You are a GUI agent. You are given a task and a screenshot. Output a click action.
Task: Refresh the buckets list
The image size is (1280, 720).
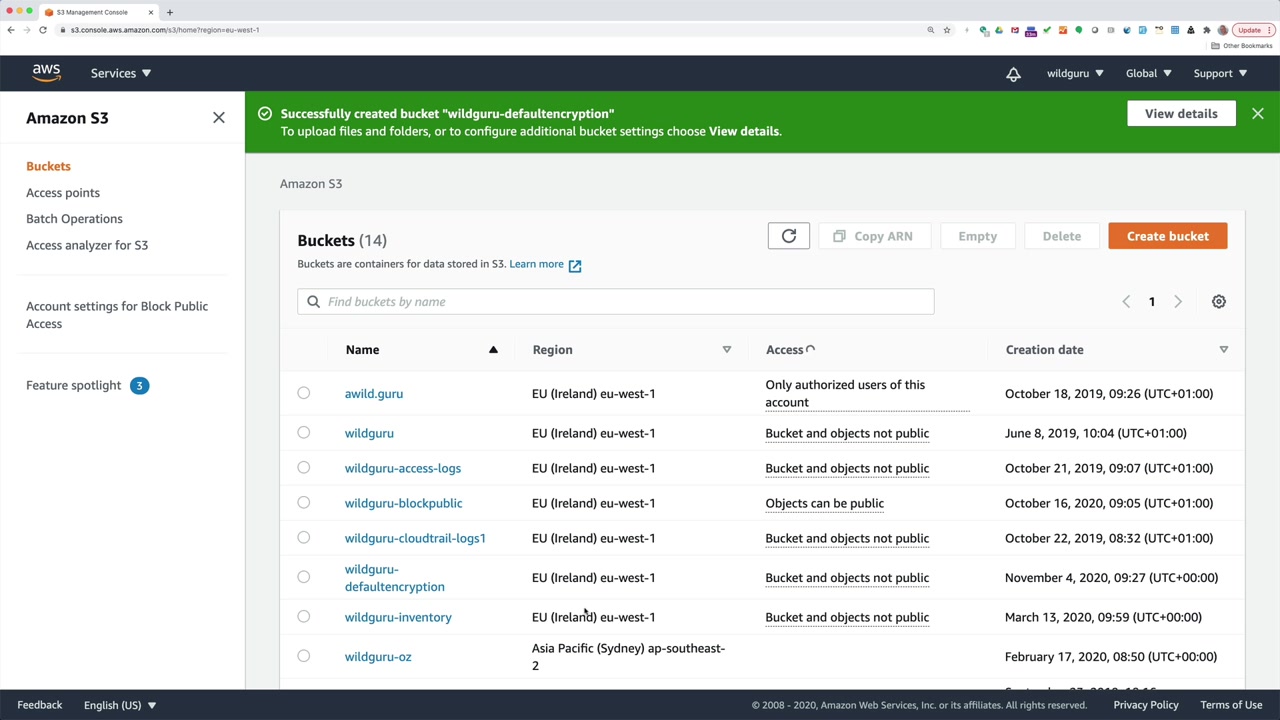pyautogui.click(x=788, y=236)
